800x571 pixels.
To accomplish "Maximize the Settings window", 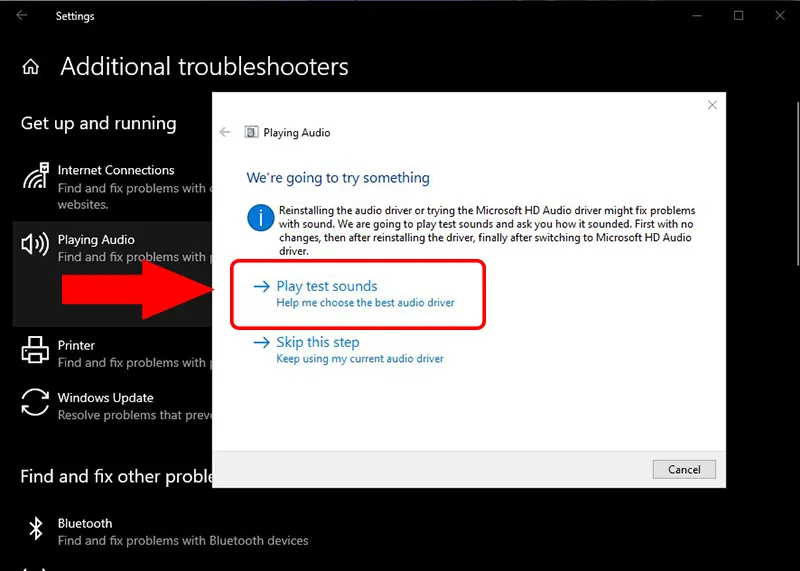I will pos(738,16).
